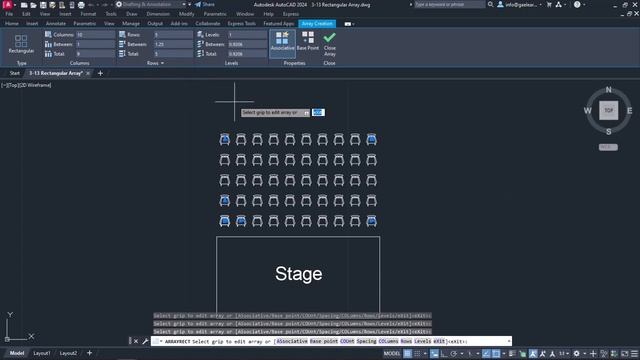Click the plus icon to add a new layout
Screen dimensions: 640x360
(89, 353)
